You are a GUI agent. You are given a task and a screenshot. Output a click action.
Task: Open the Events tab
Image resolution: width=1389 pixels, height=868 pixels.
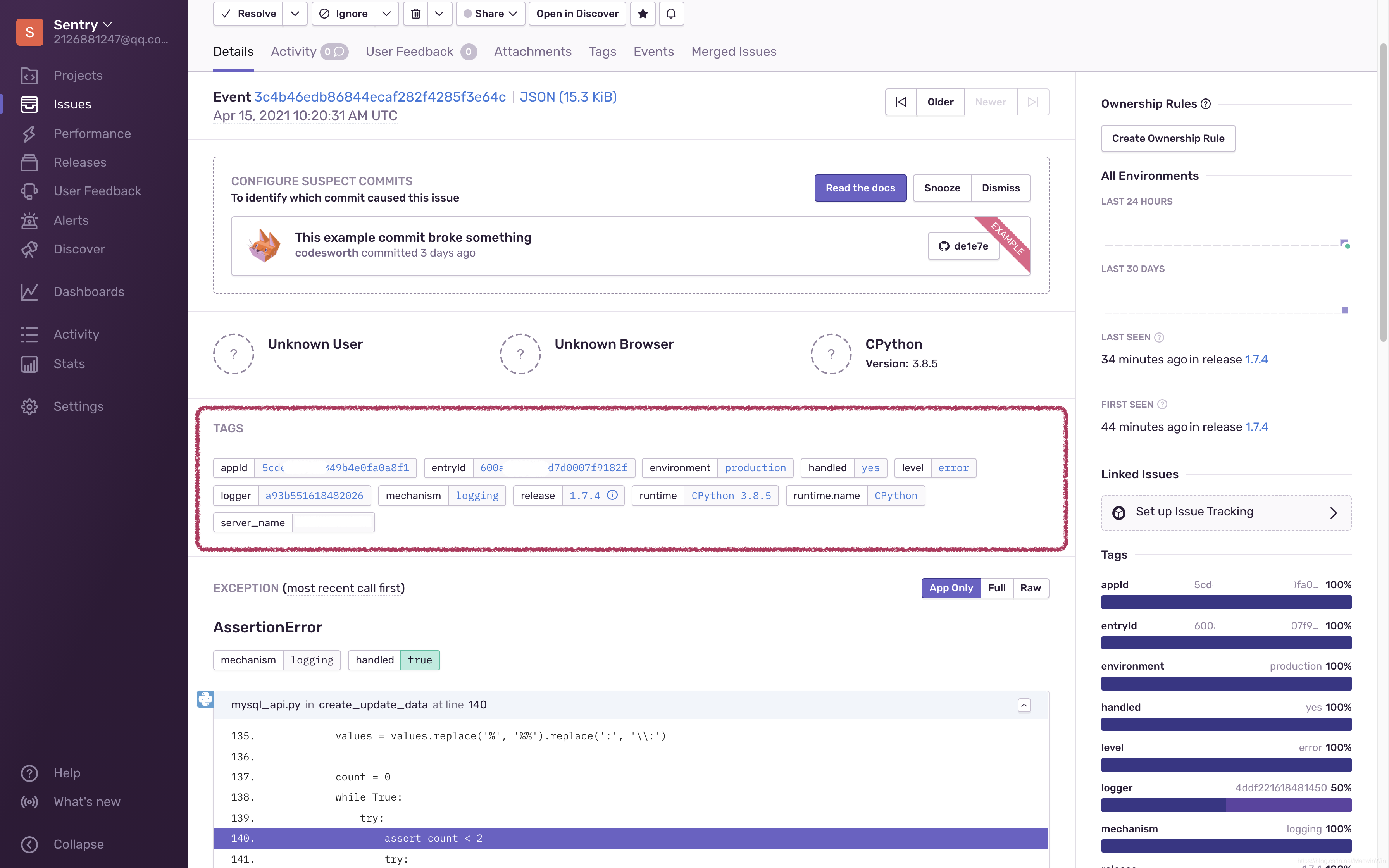[x=653, y=52]
